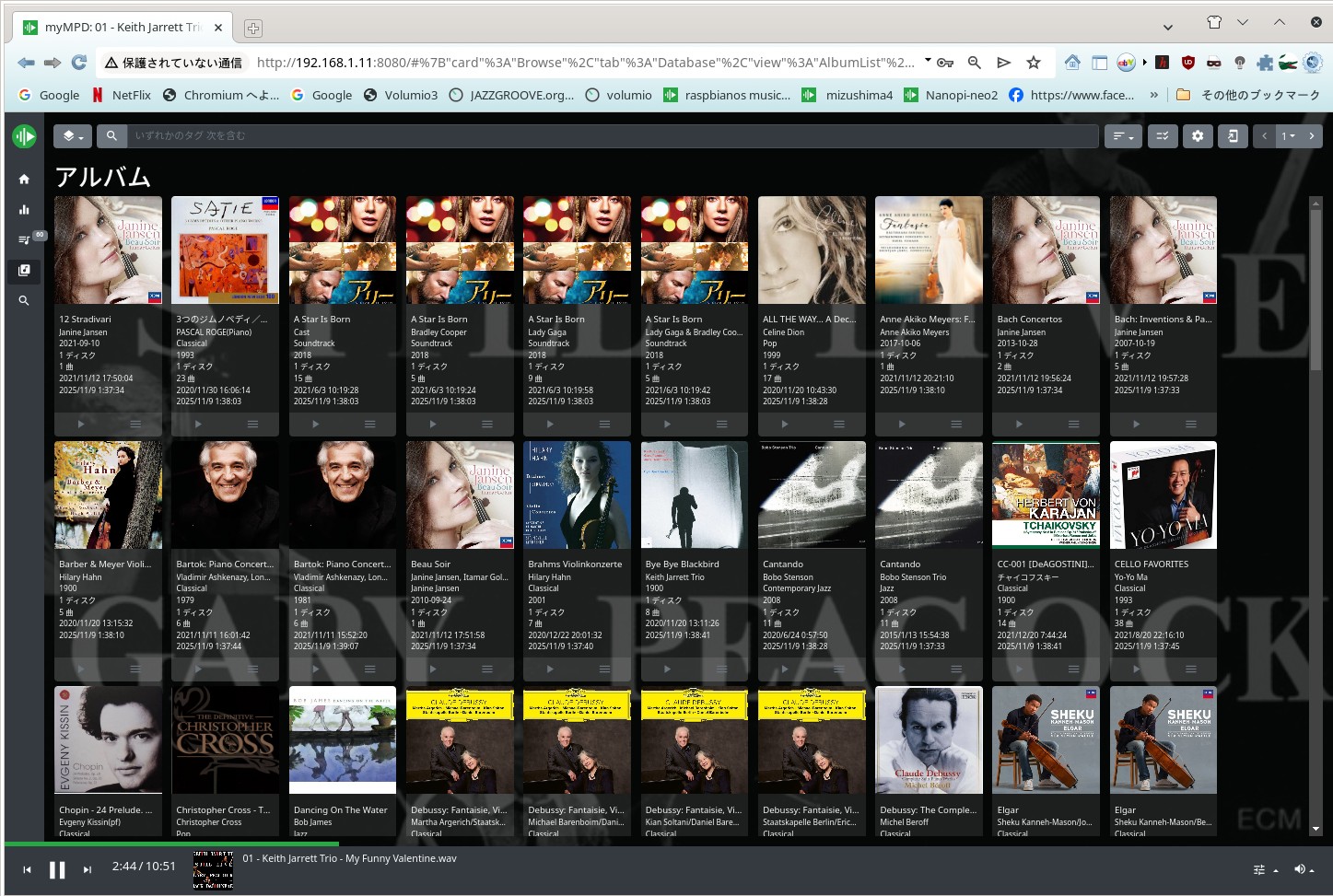Image resolution: width=1333 pixels, height=896 pixels.
Task: Open the Queue icon in sidebar
Action: click(x=24, y=240)
